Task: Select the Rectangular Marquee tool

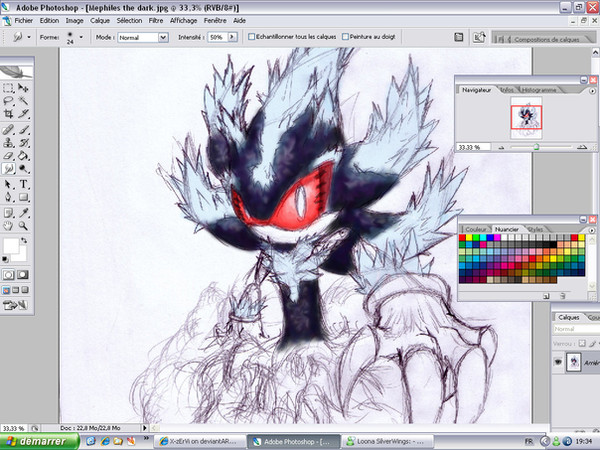Action: click(8, 88)
